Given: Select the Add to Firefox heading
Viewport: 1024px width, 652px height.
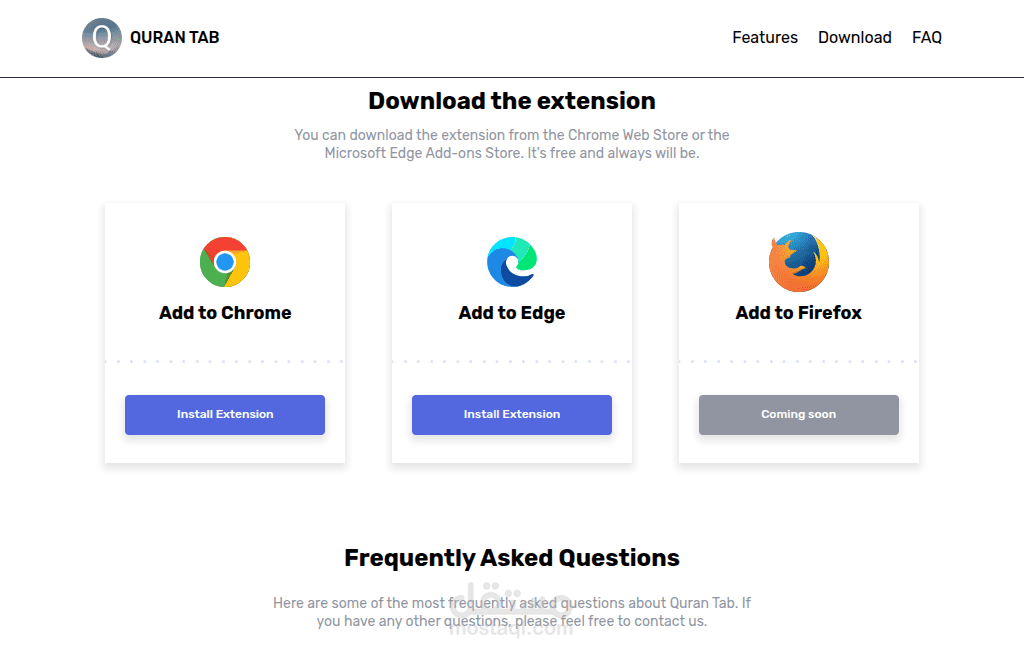Looking at the screenshot, I should (x=799, y=313).
